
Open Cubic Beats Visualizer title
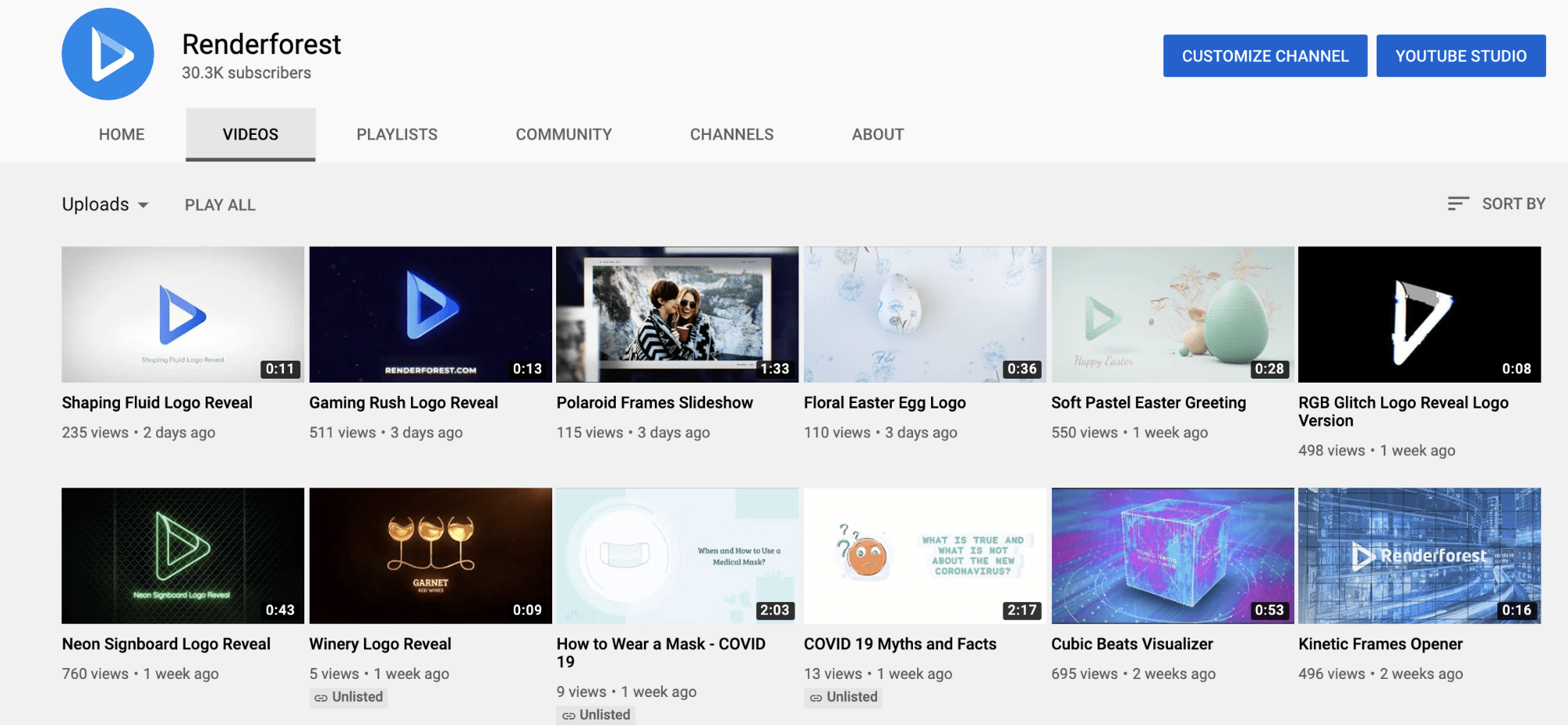click(1132, 644)
